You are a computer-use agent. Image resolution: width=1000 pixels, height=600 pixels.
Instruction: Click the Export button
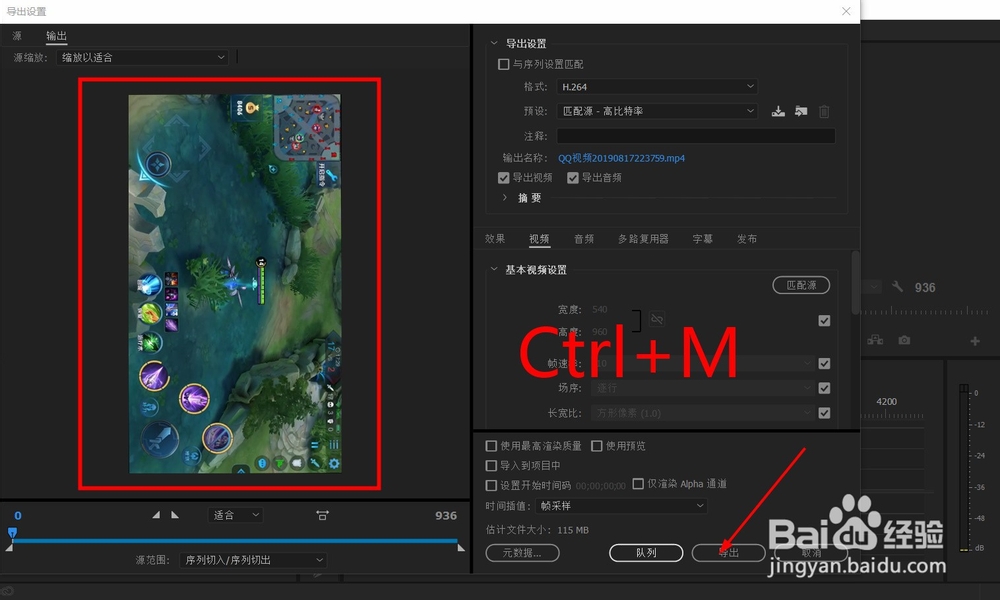click(728, 553)
